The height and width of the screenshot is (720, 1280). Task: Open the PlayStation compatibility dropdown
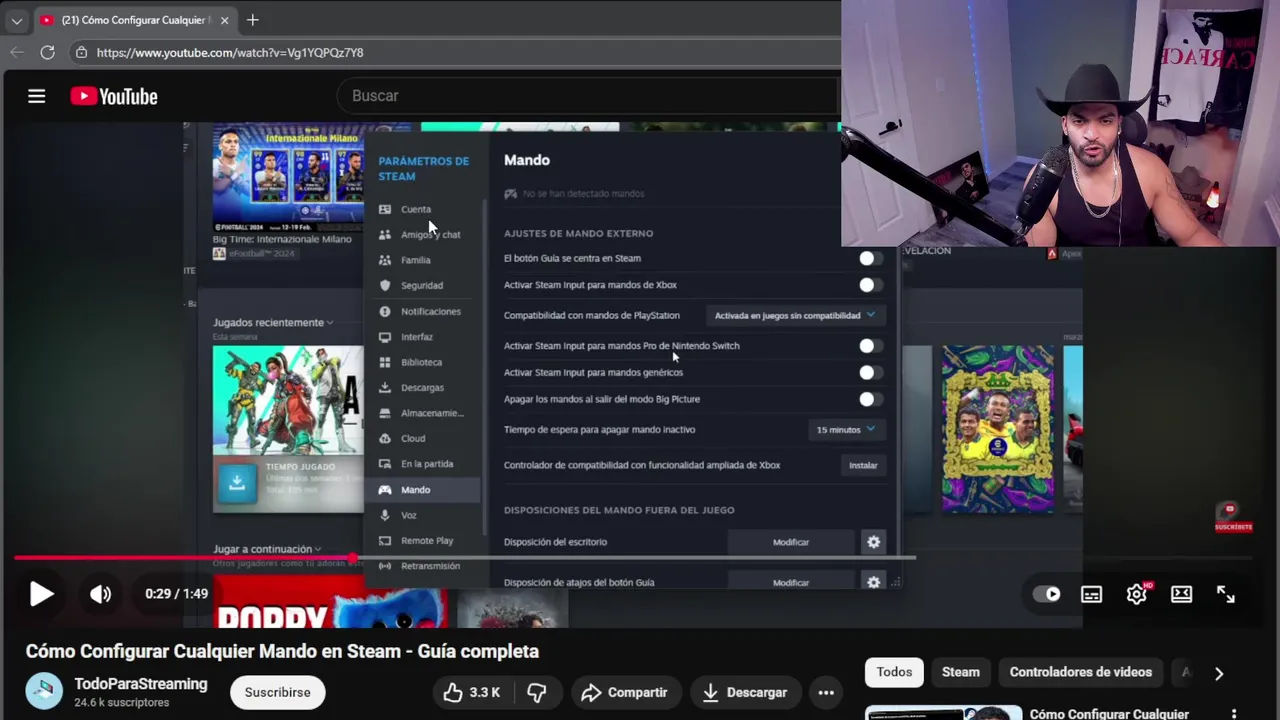click(x=795, y=315)
